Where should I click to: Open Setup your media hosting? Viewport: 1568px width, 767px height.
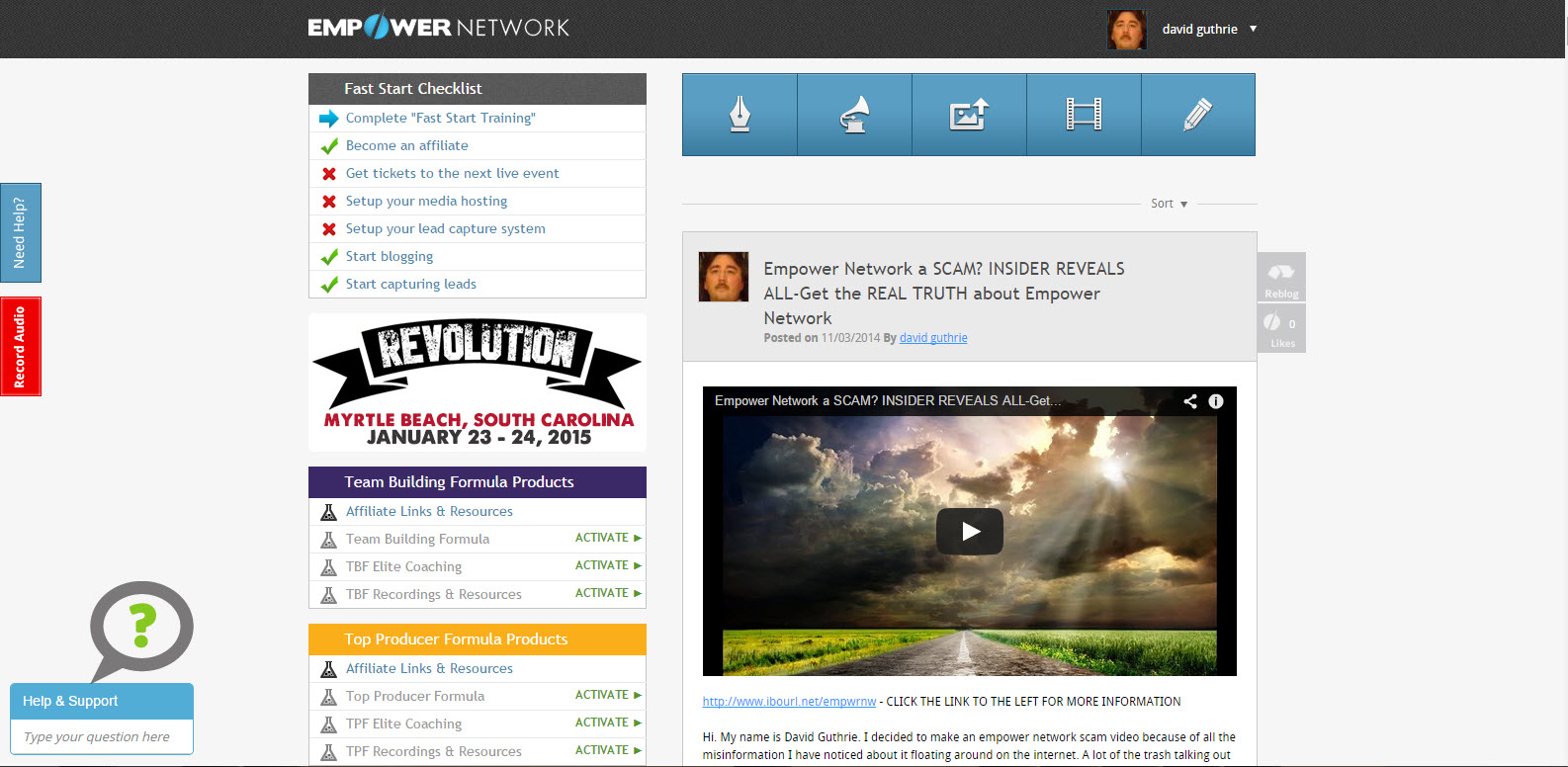pos(426,201)
